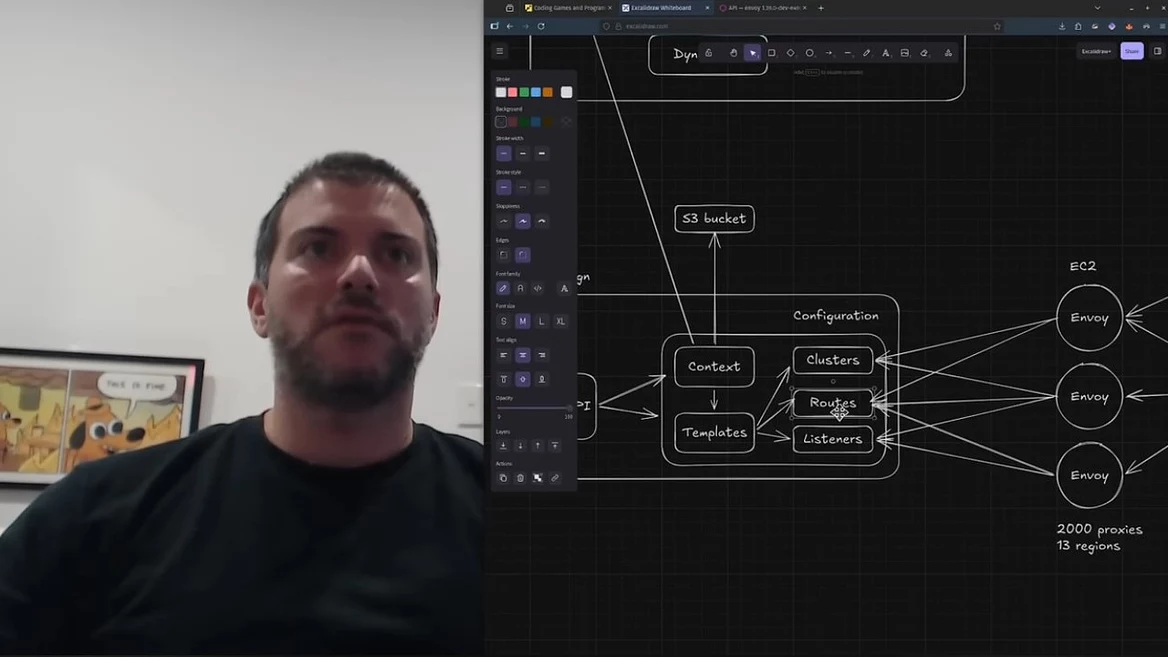The width and height of the screenshot is (1168, 657).
Task: Select the Arrow tool
Action: pyautogui.click(x=828, y=53)
